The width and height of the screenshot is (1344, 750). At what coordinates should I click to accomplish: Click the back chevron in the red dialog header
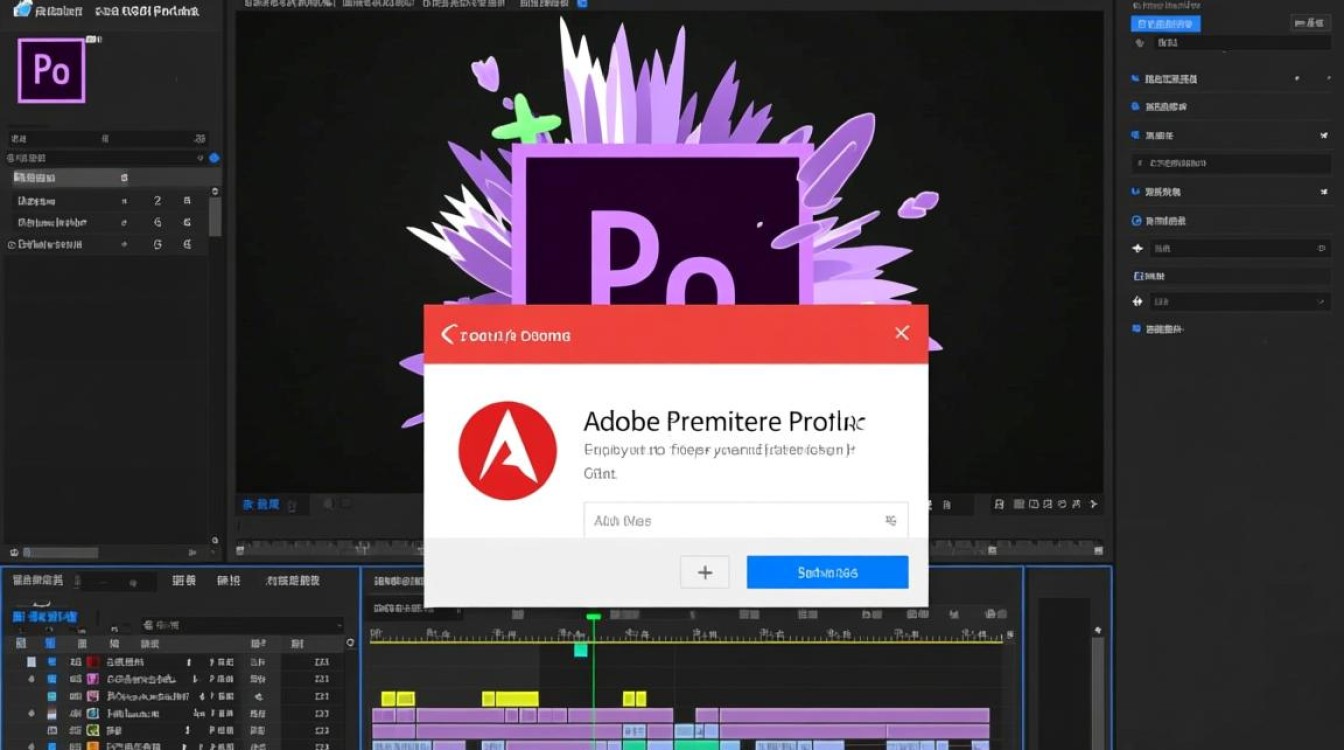(x=448, y=334)
